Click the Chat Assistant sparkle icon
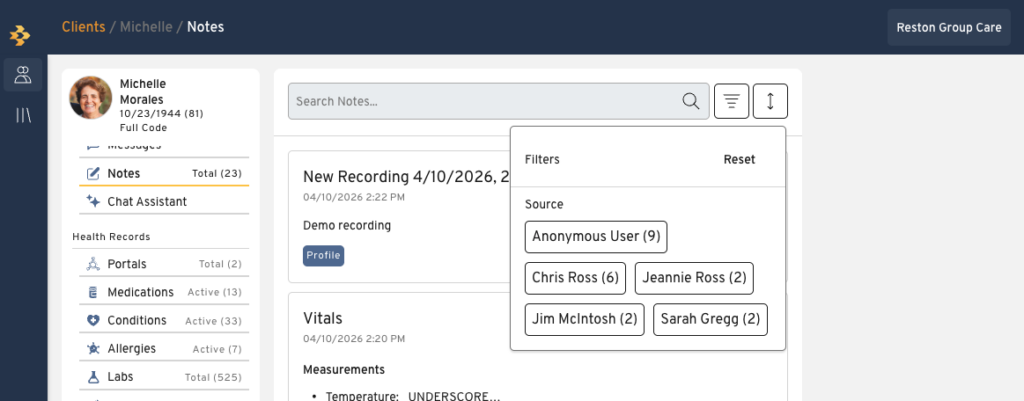The height and width of the screenshot is (401, 1024). point(93,202)
